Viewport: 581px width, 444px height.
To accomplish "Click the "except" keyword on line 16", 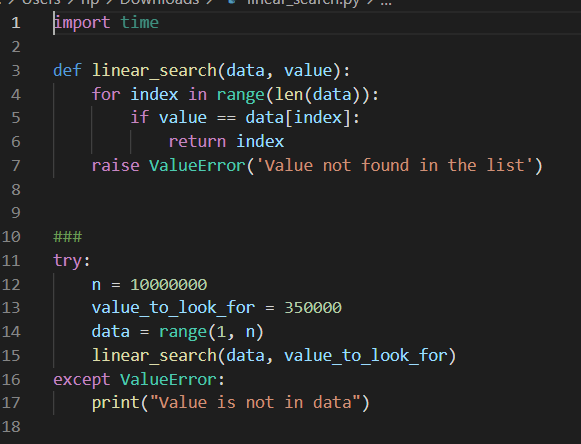I will tap(82, 380).
